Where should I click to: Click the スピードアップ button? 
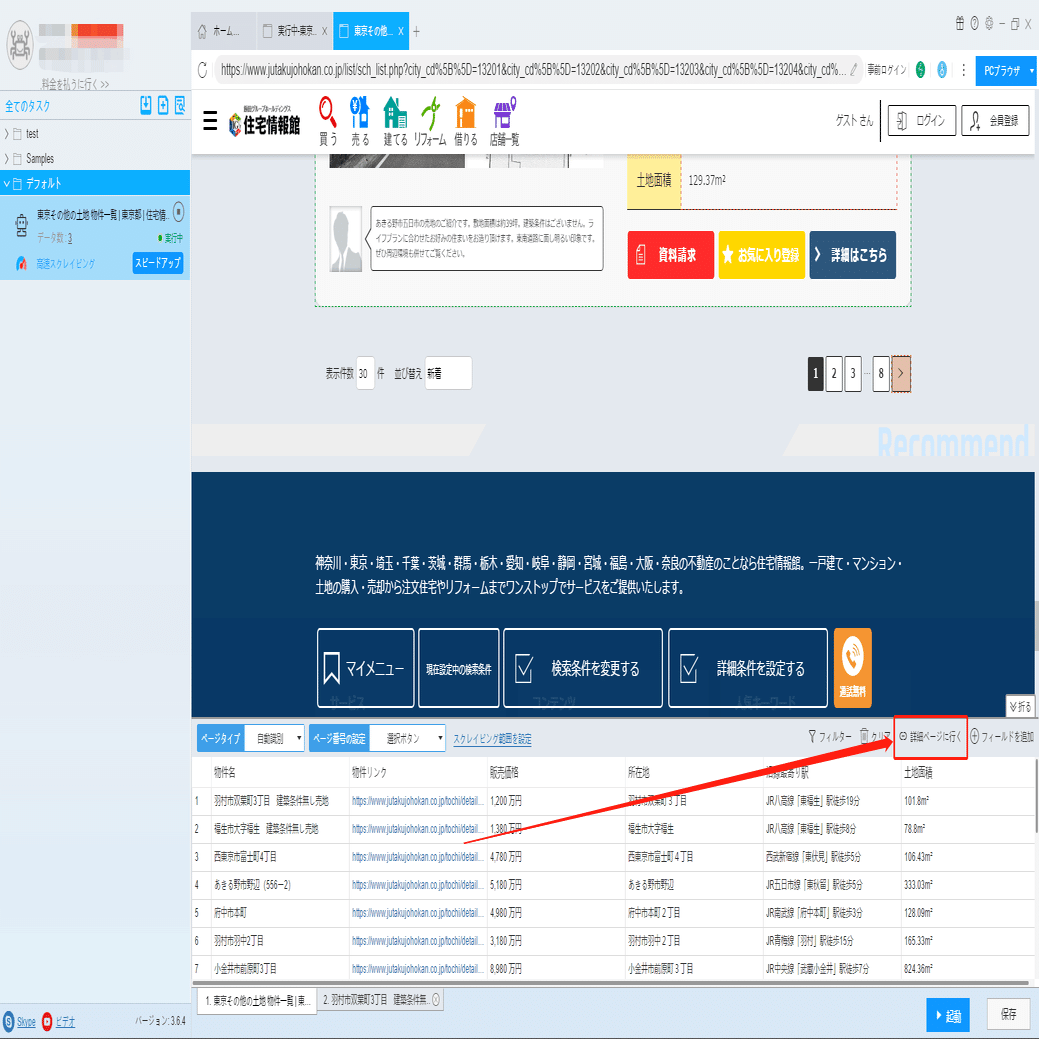158,263
